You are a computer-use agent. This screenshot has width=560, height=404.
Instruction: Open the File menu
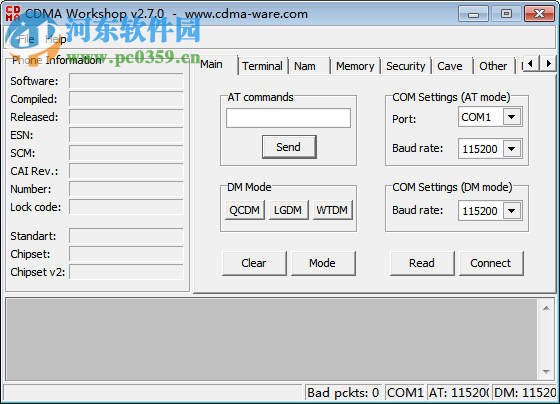tap(26, 39)
